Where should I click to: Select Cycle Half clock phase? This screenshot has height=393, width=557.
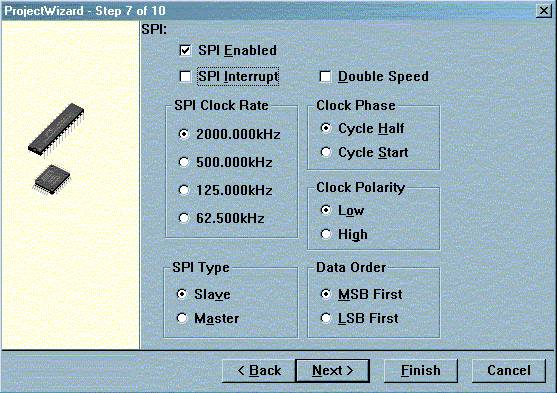click(x=326, y=128)
